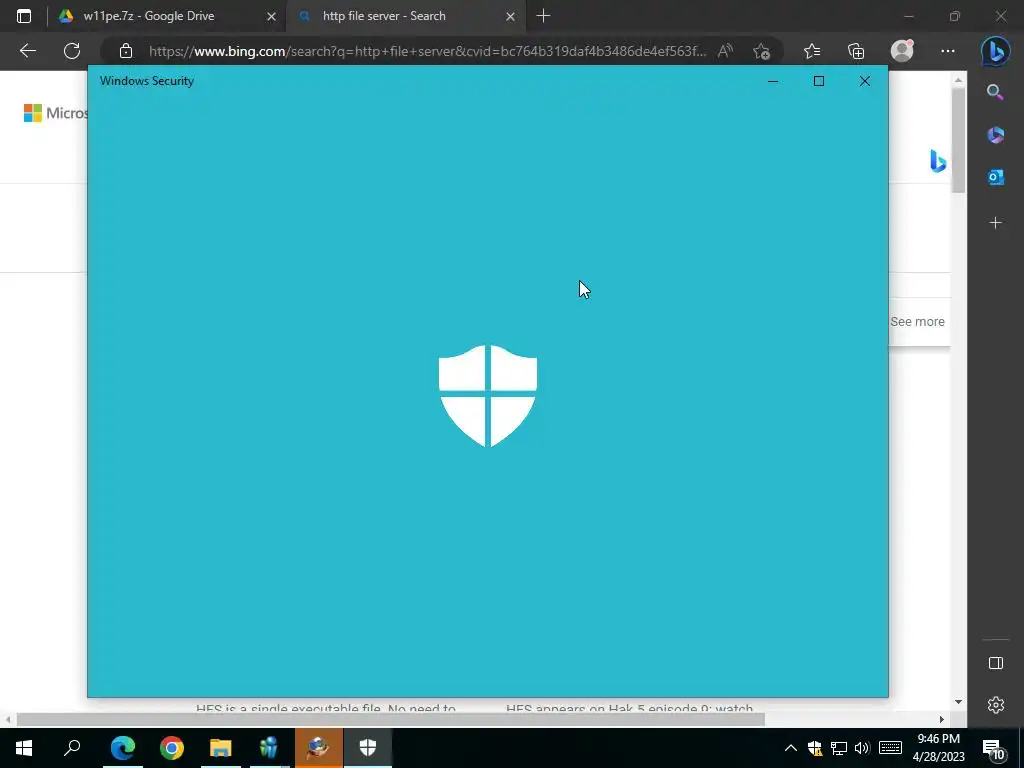This screenshot has width=1024, height=768.
Task: Open volume control tray icon
Action: 862,748
